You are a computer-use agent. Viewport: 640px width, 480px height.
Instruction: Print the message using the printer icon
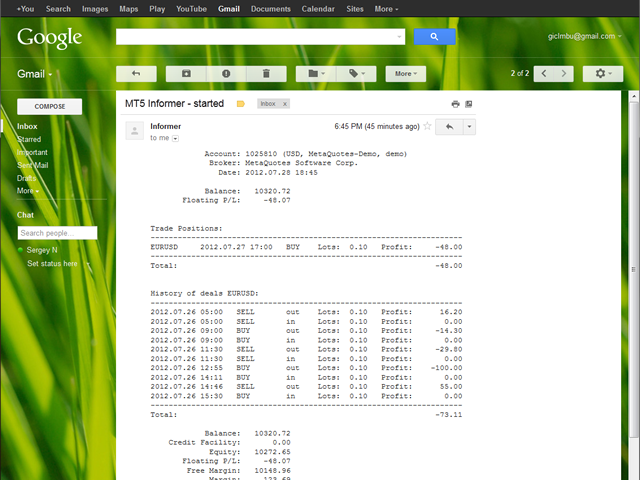455,104
